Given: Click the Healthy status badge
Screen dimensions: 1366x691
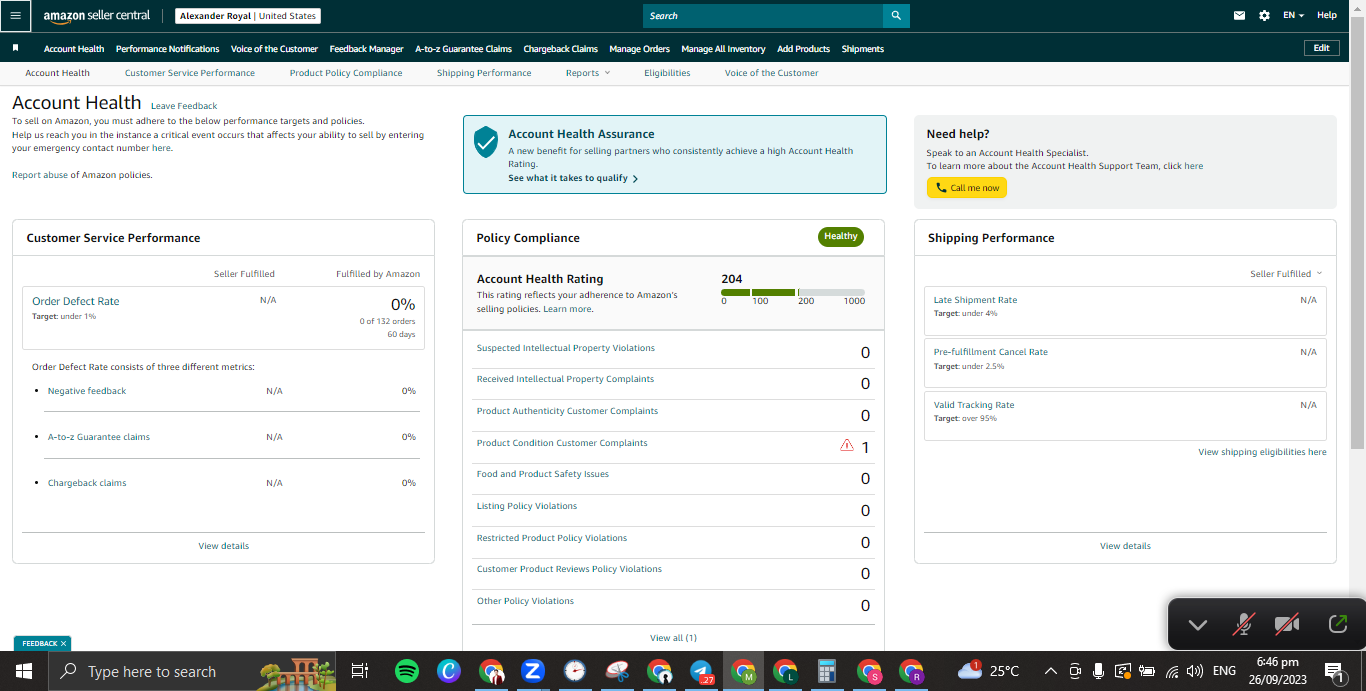Looking at the screenshot, I should pyautogui.click(x=841, y=237).
